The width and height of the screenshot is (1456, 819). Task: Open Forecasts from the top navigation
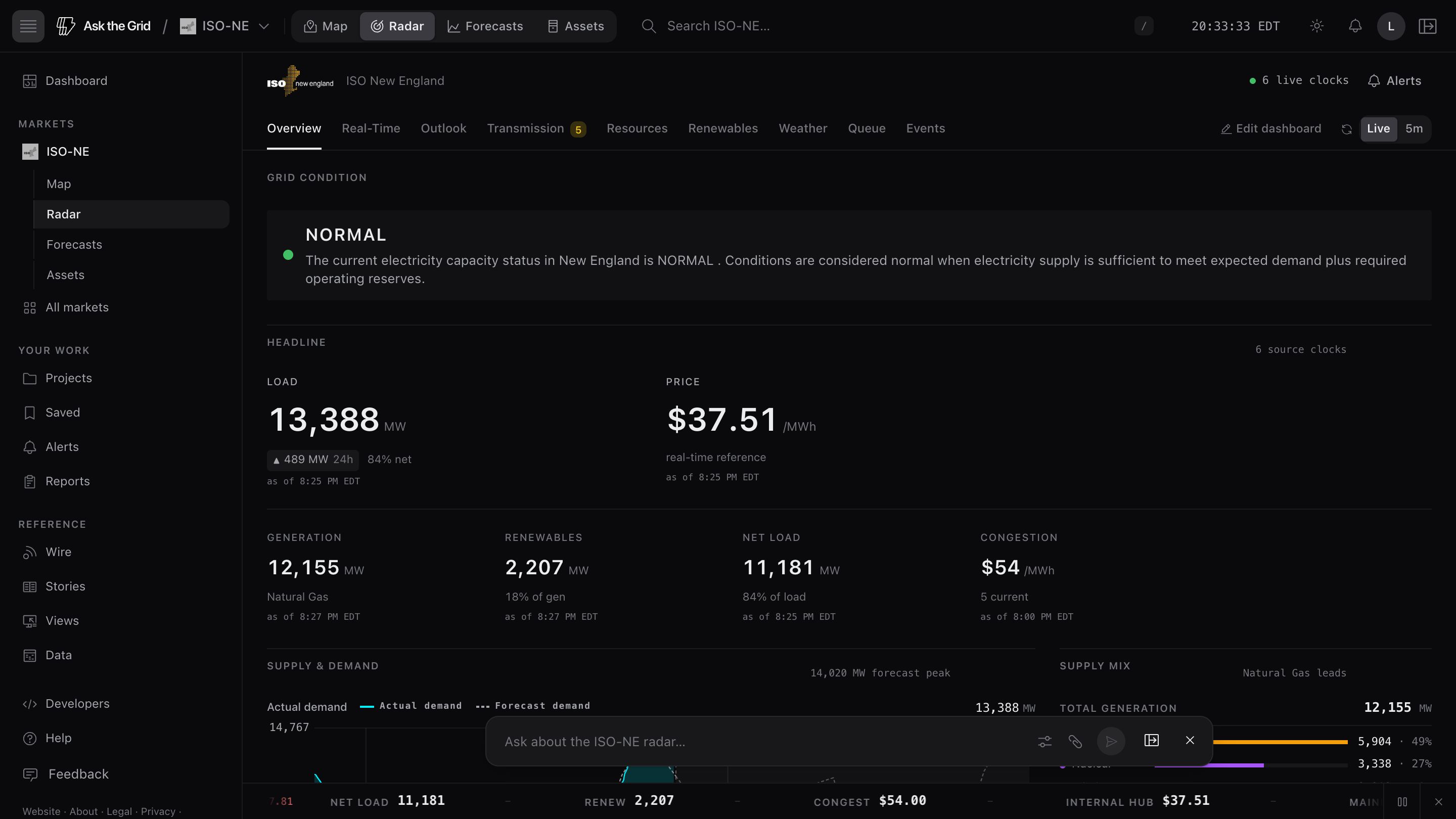coord(485,26)
